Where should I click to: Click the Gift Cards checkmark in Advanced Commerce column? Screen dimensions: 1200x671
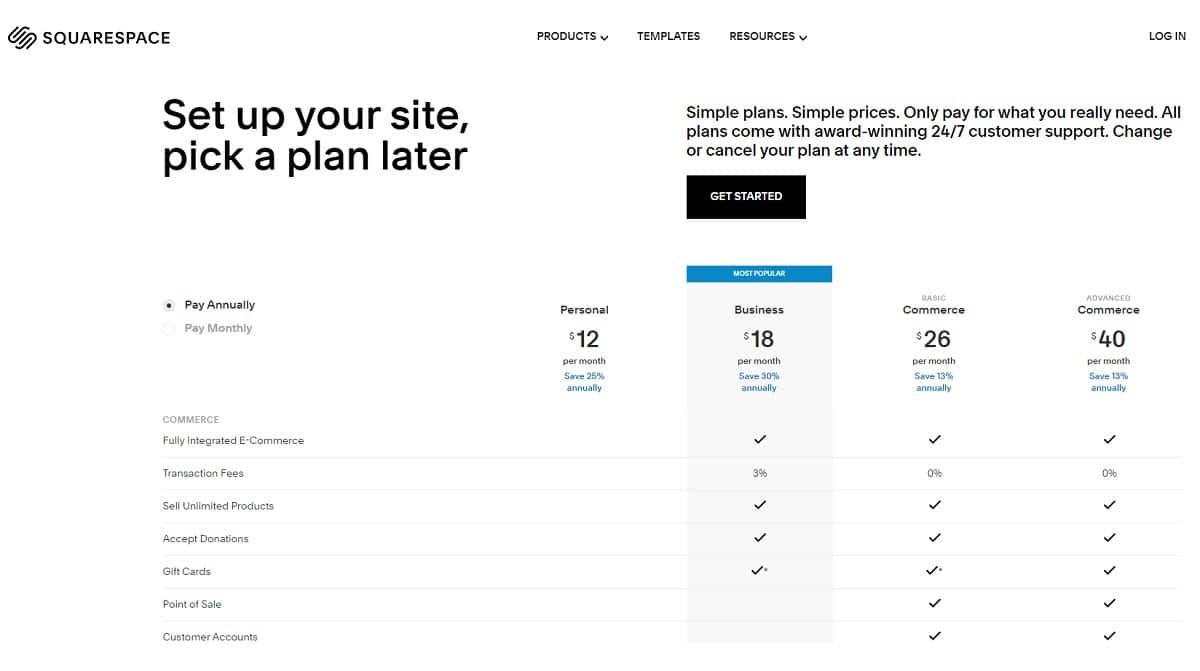pyautogui.click(x=1109, y=571)
